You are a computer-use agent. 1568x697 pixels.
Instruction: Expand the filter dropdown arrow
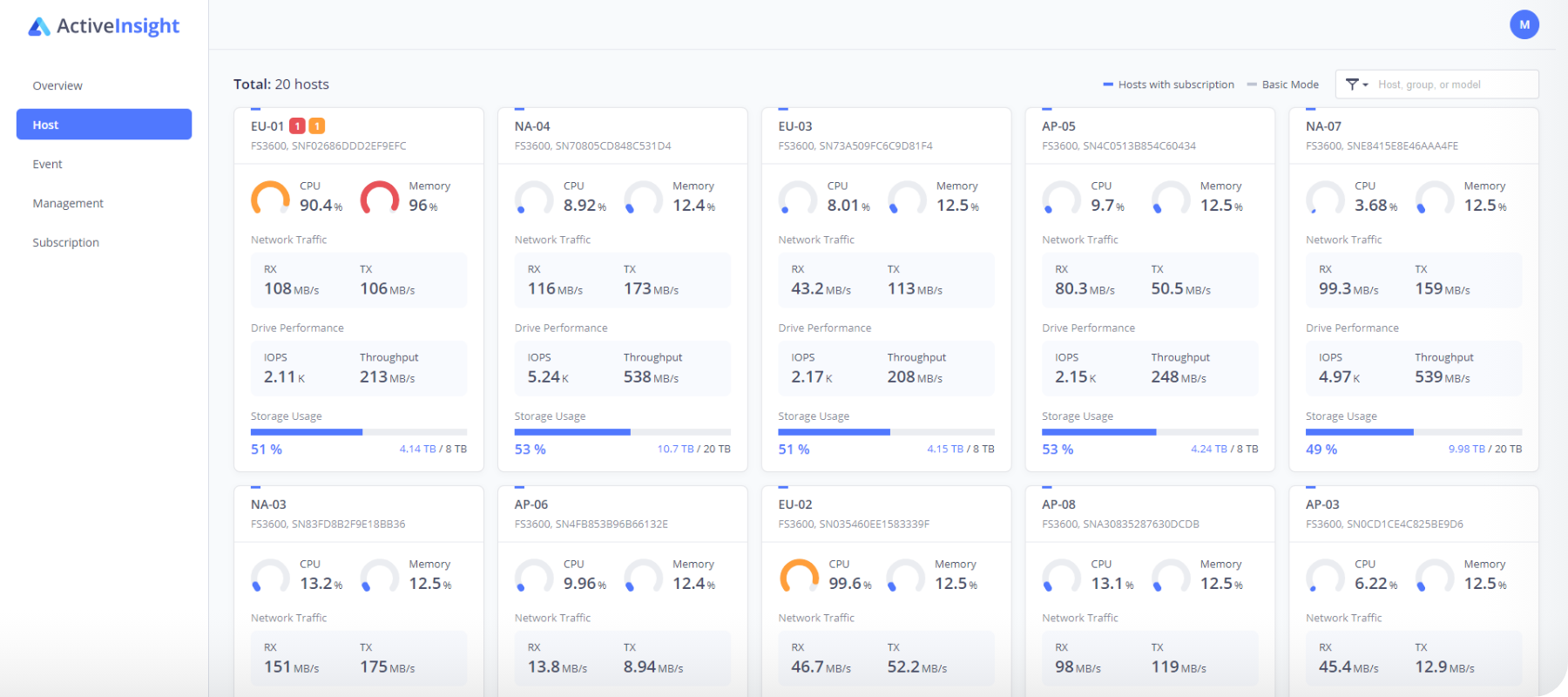pyautogui.click(x=1365, y=85)
